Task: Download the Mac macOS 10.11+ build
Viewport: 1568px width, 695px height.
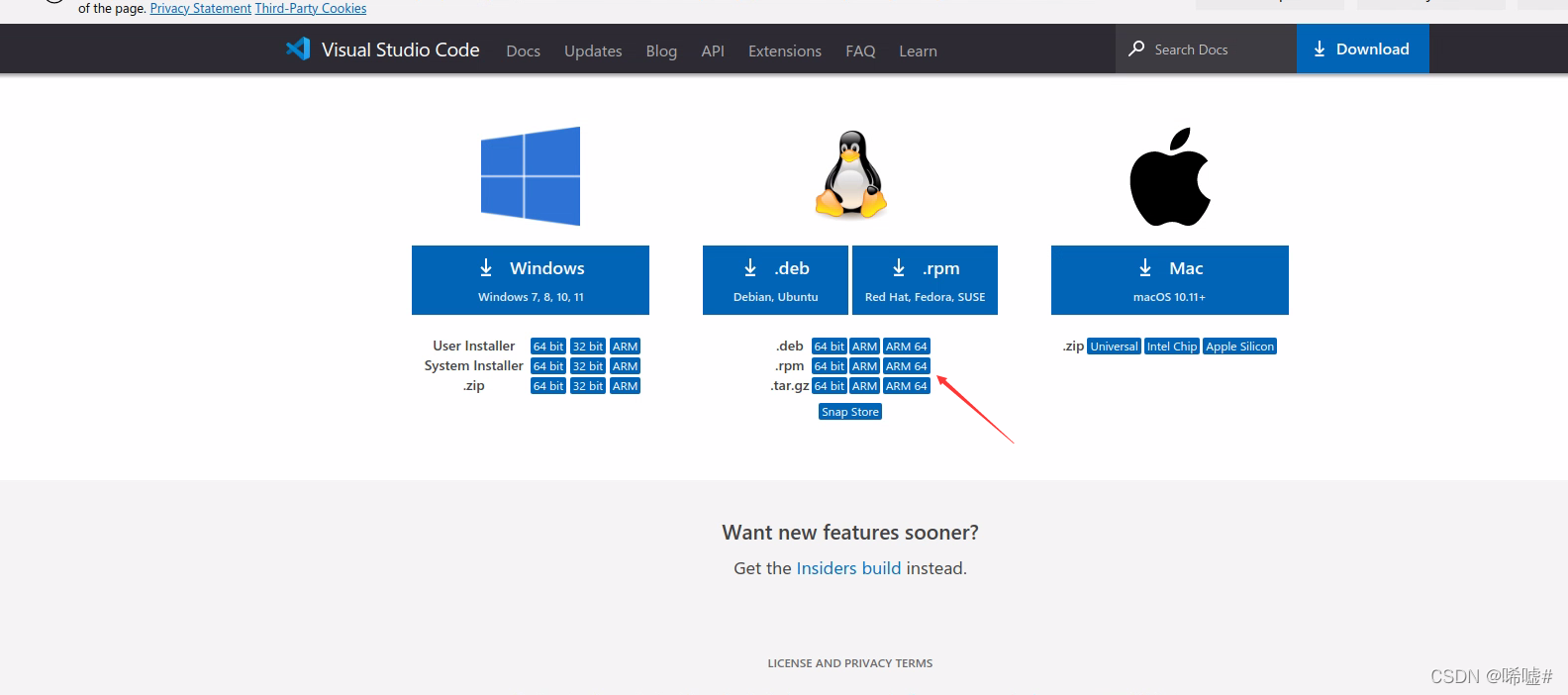Action: [1170, 280]
